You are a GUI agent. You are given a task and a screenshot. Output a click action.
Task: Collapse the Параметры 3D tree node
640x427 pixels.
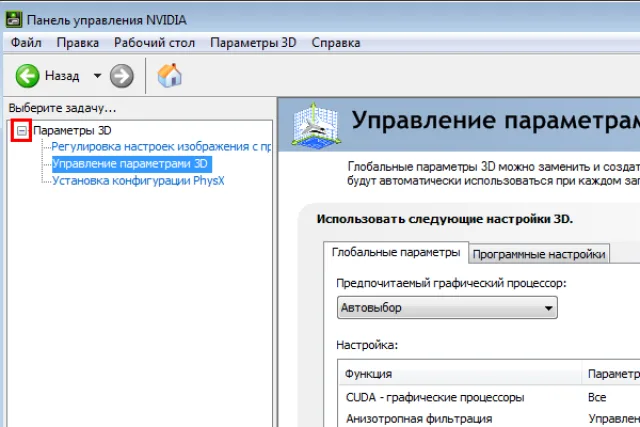[22, 131]
